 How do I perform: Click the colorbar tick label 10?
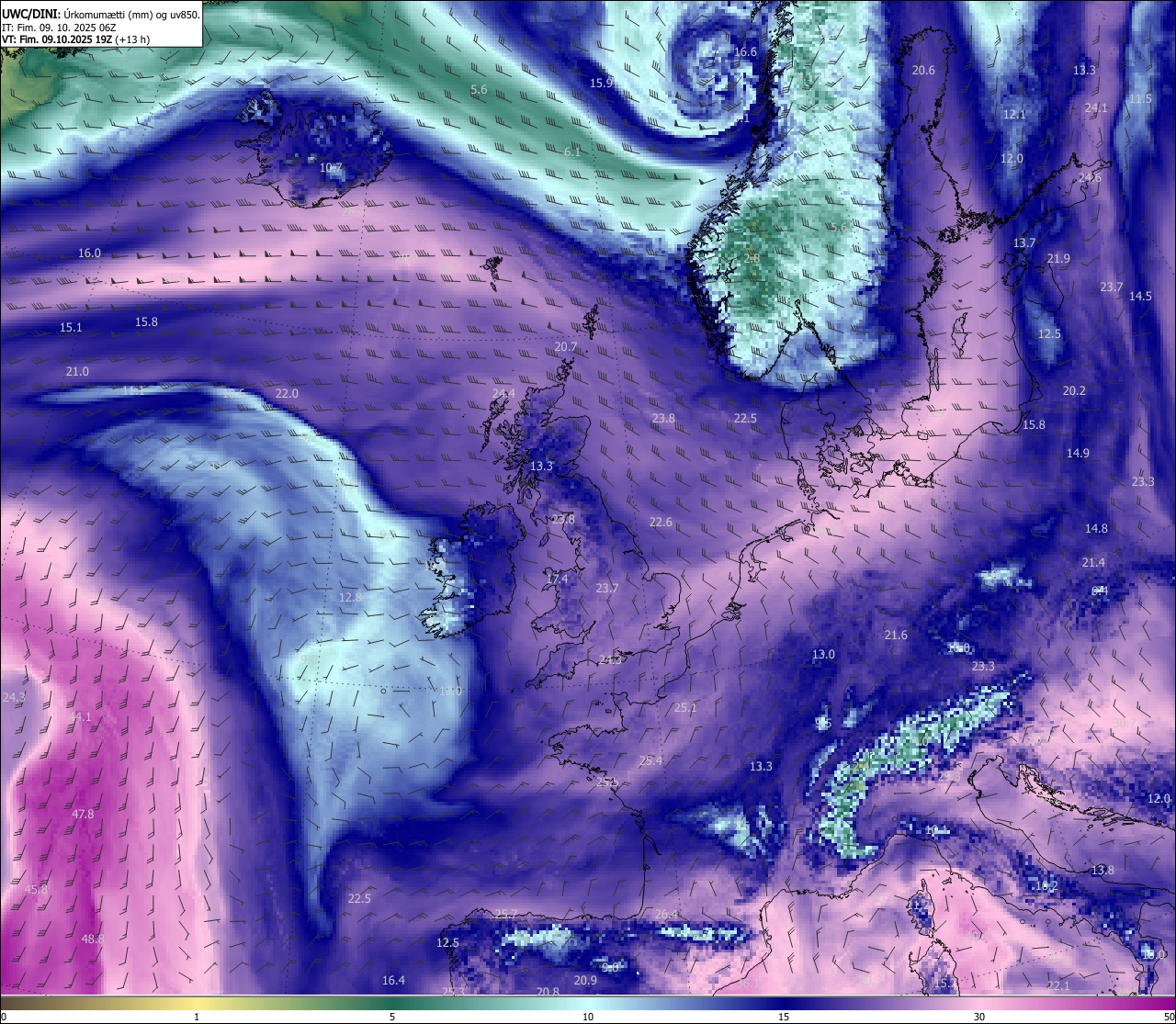(x=588, y=1017)
